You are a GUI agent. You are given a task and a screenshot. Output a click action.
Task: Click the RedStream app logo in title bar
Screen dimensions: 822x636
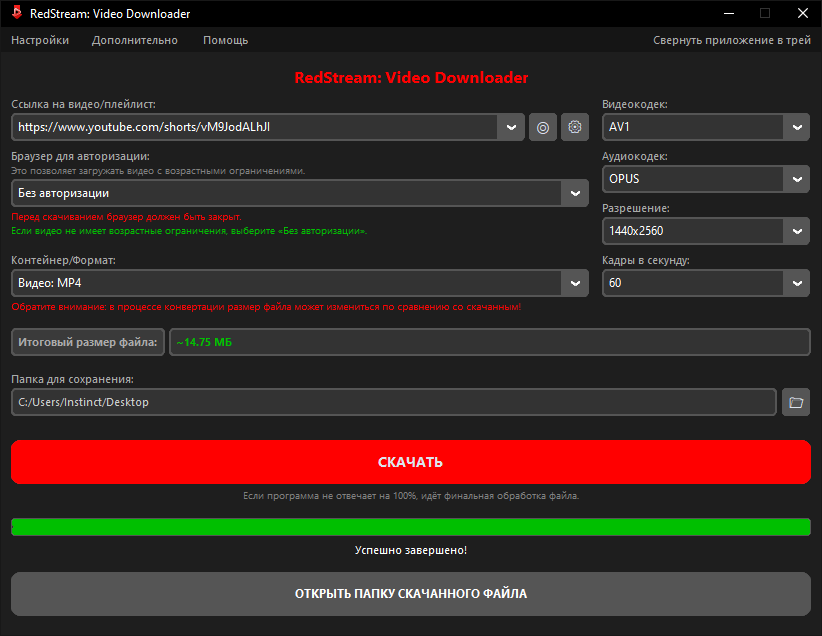click(x=17, y=13)
